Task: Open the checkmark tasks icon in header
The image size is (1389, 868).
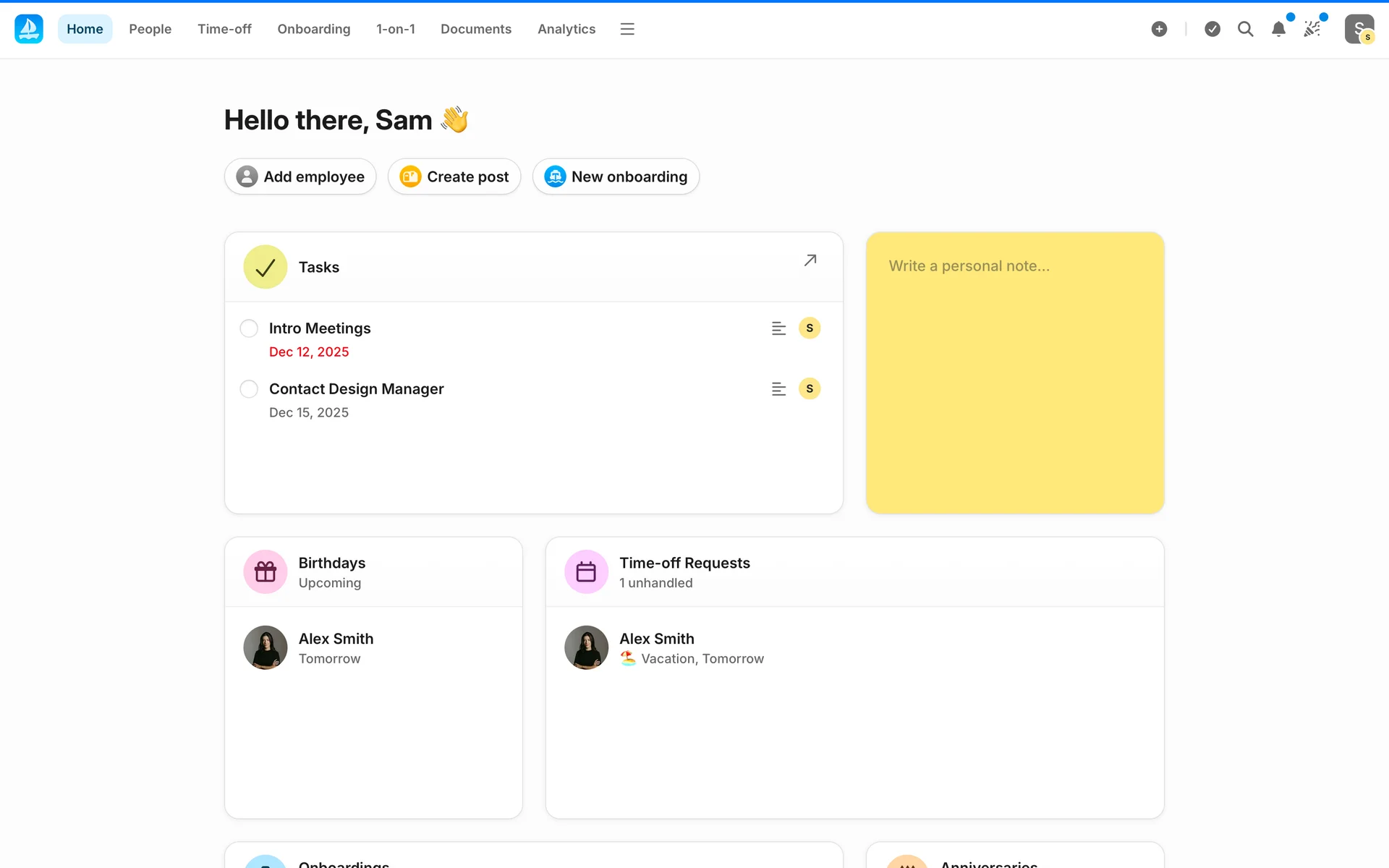Action: 1212,29
